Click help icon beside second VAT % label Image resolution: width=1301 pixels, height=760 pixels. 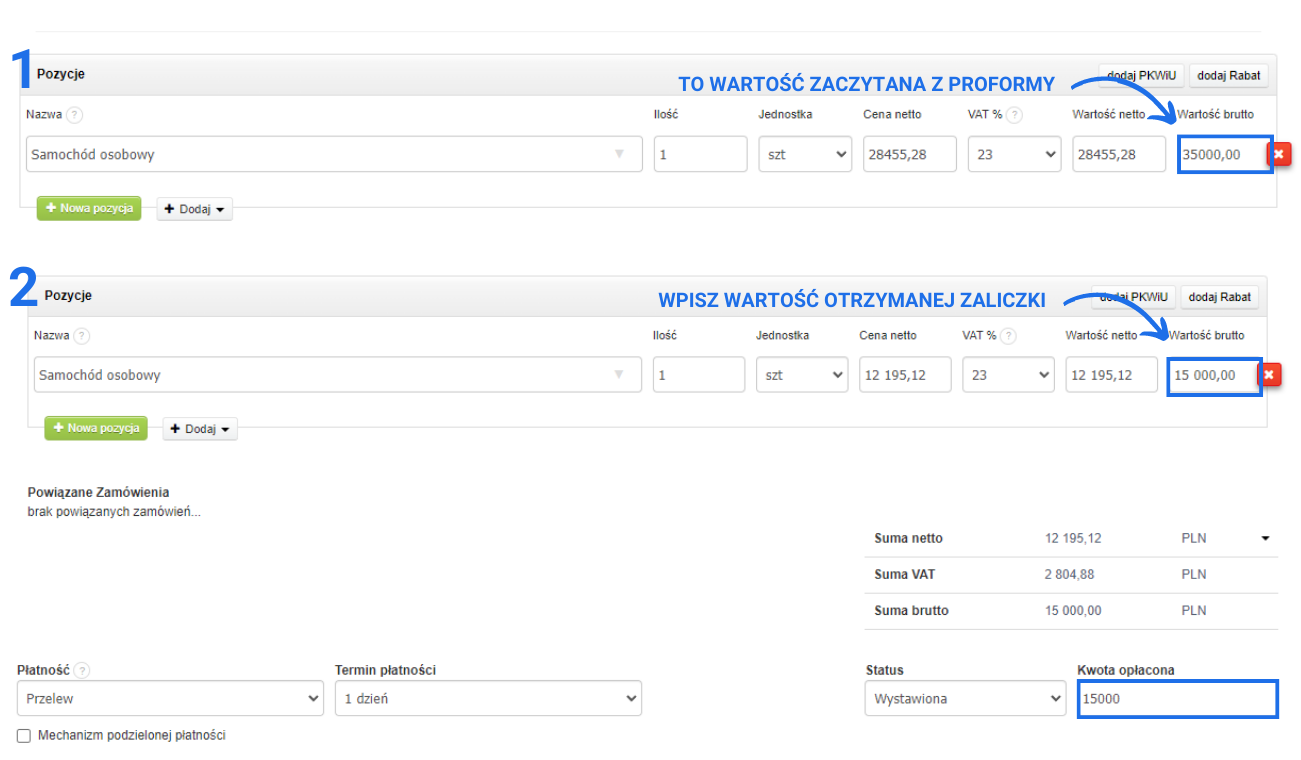1009,336
